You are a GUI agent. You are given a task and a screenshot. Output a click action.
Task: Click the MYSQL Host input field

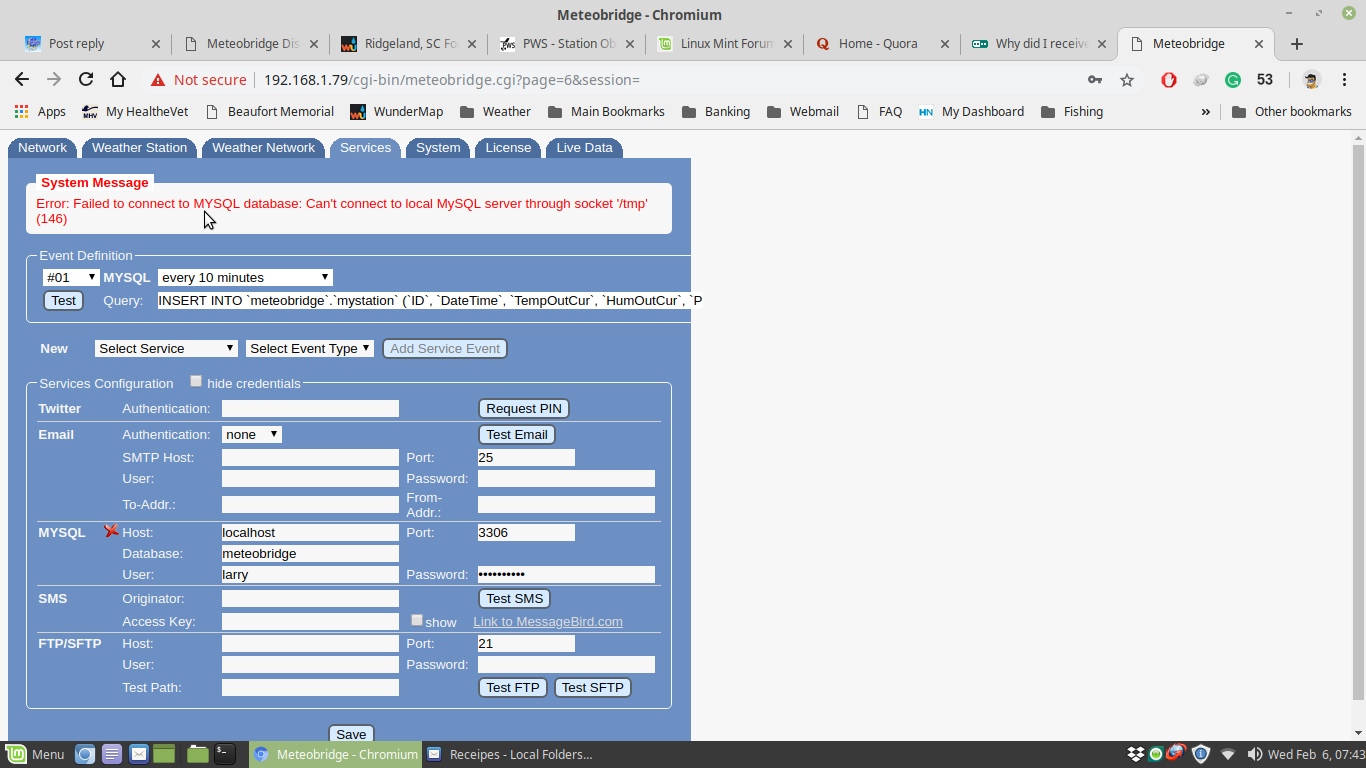310,533
